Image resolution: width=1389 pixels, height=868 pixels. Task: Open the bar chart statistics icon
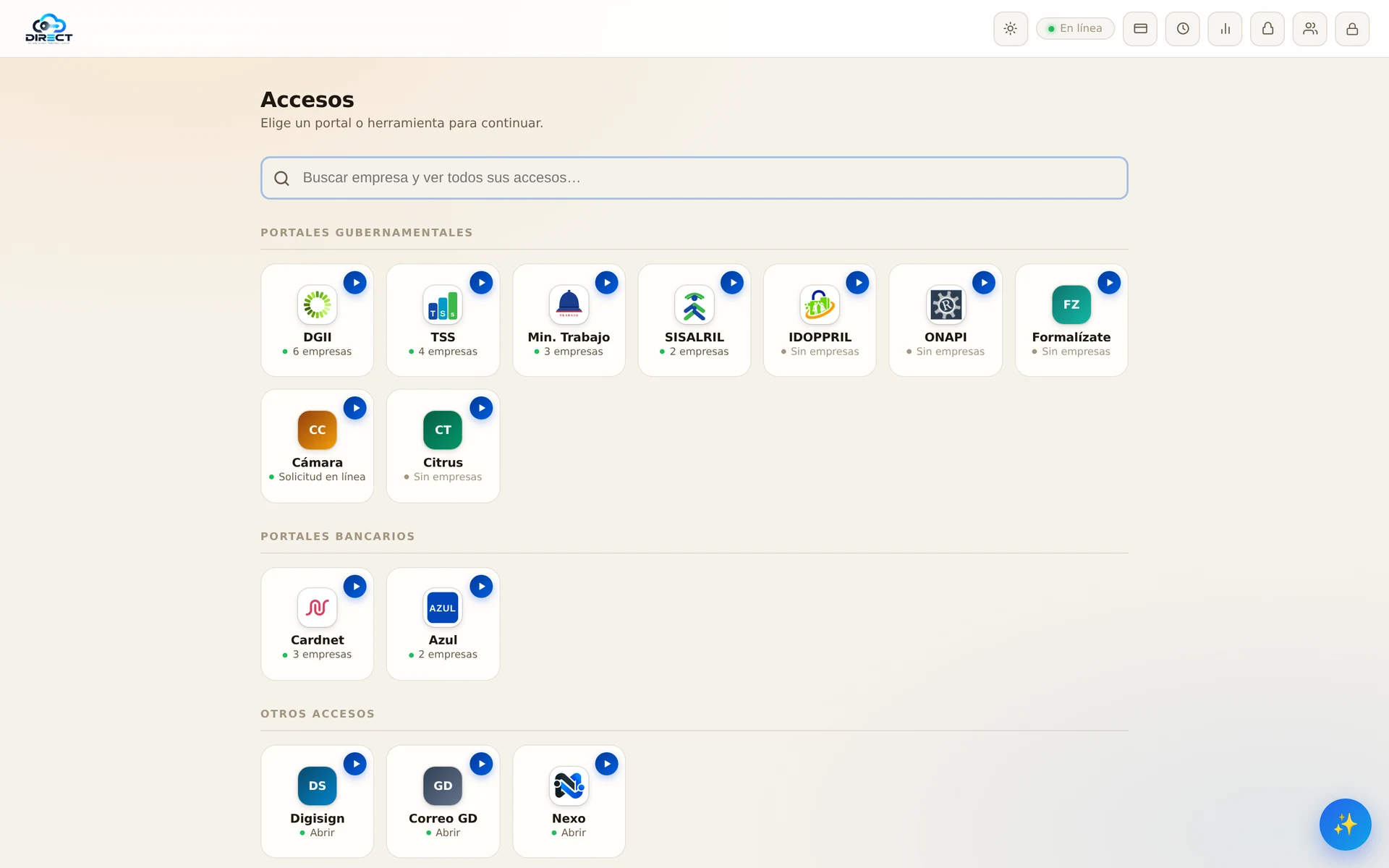[1225, 29]
